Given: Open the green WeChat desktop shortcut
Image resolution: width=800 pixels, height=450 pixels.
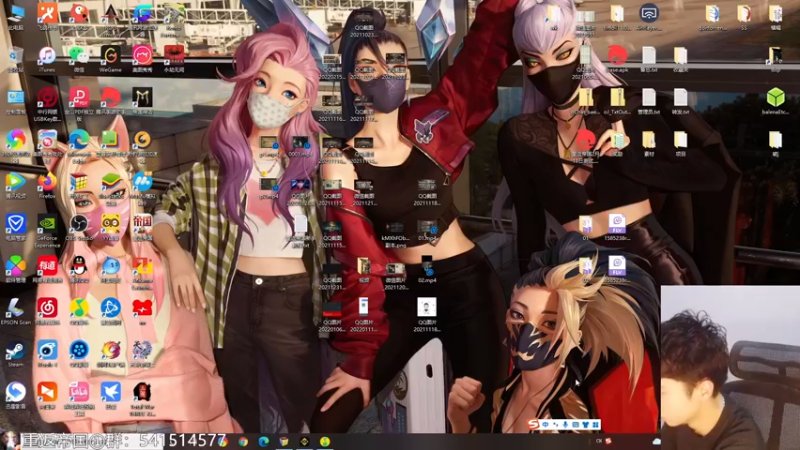Looking at the screenshot, I should coord(79,55).
